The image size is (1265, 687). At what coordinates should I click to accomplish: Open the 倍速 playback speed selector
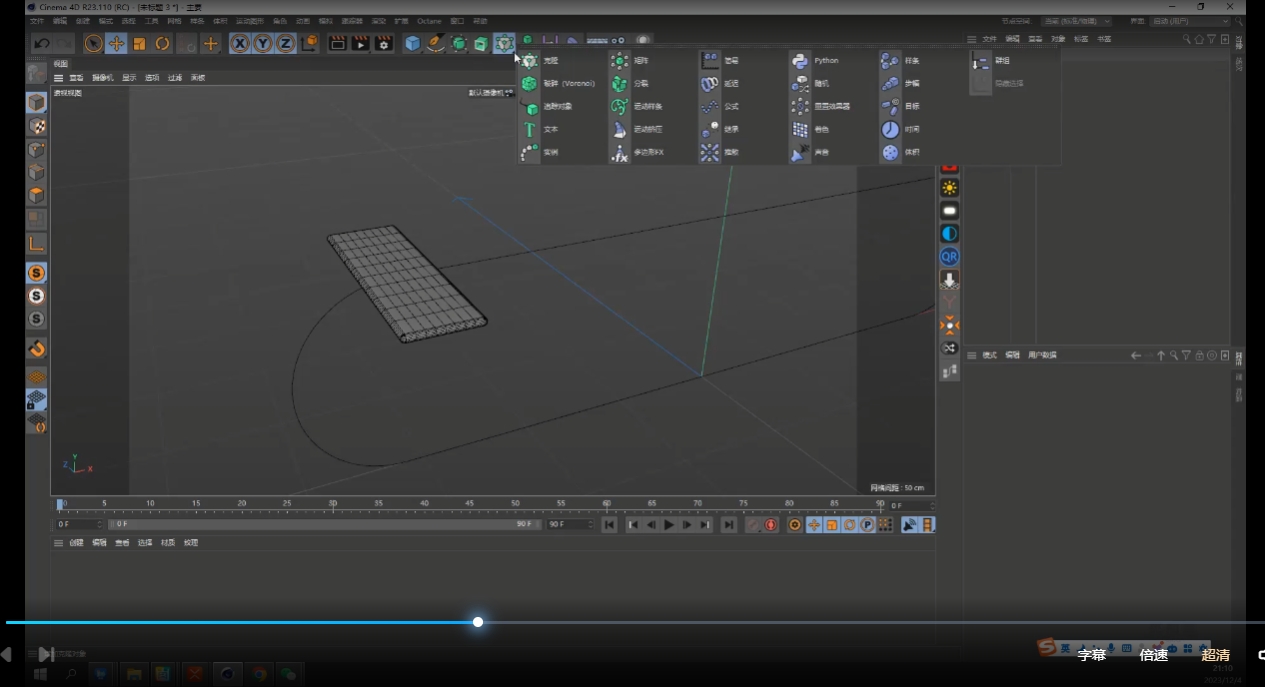pyautogui.click(x=1154, y=655)
